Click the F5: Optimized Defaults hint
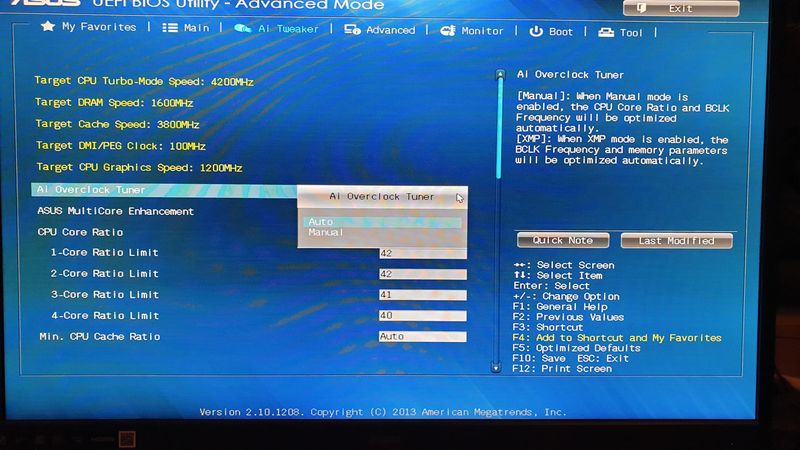This screenshot has width=800, height=450. pyautogui.click(x=576, y=348)
